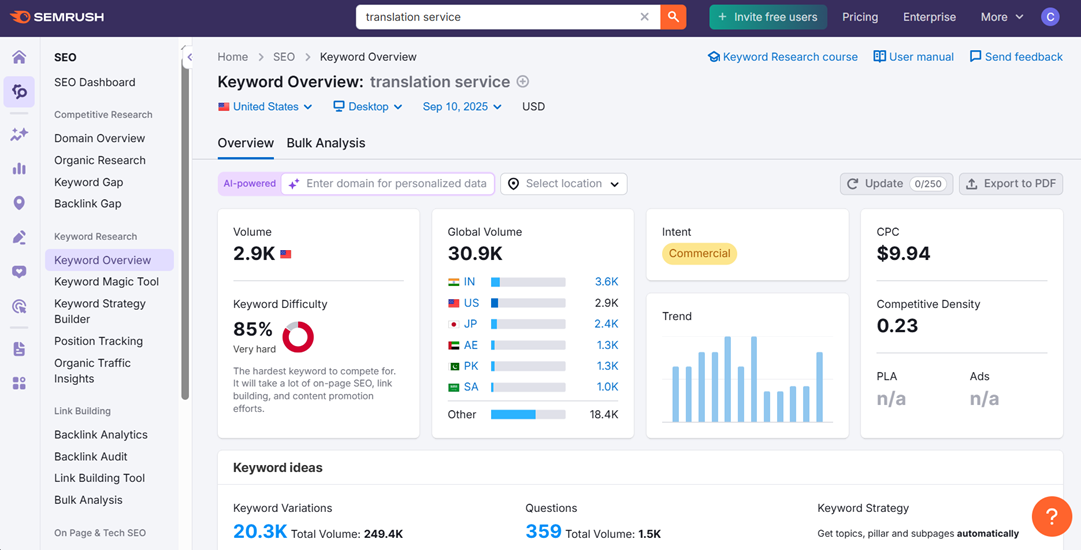
Task: Open Backlink Audit in sidebar
Action: [91, 457]
